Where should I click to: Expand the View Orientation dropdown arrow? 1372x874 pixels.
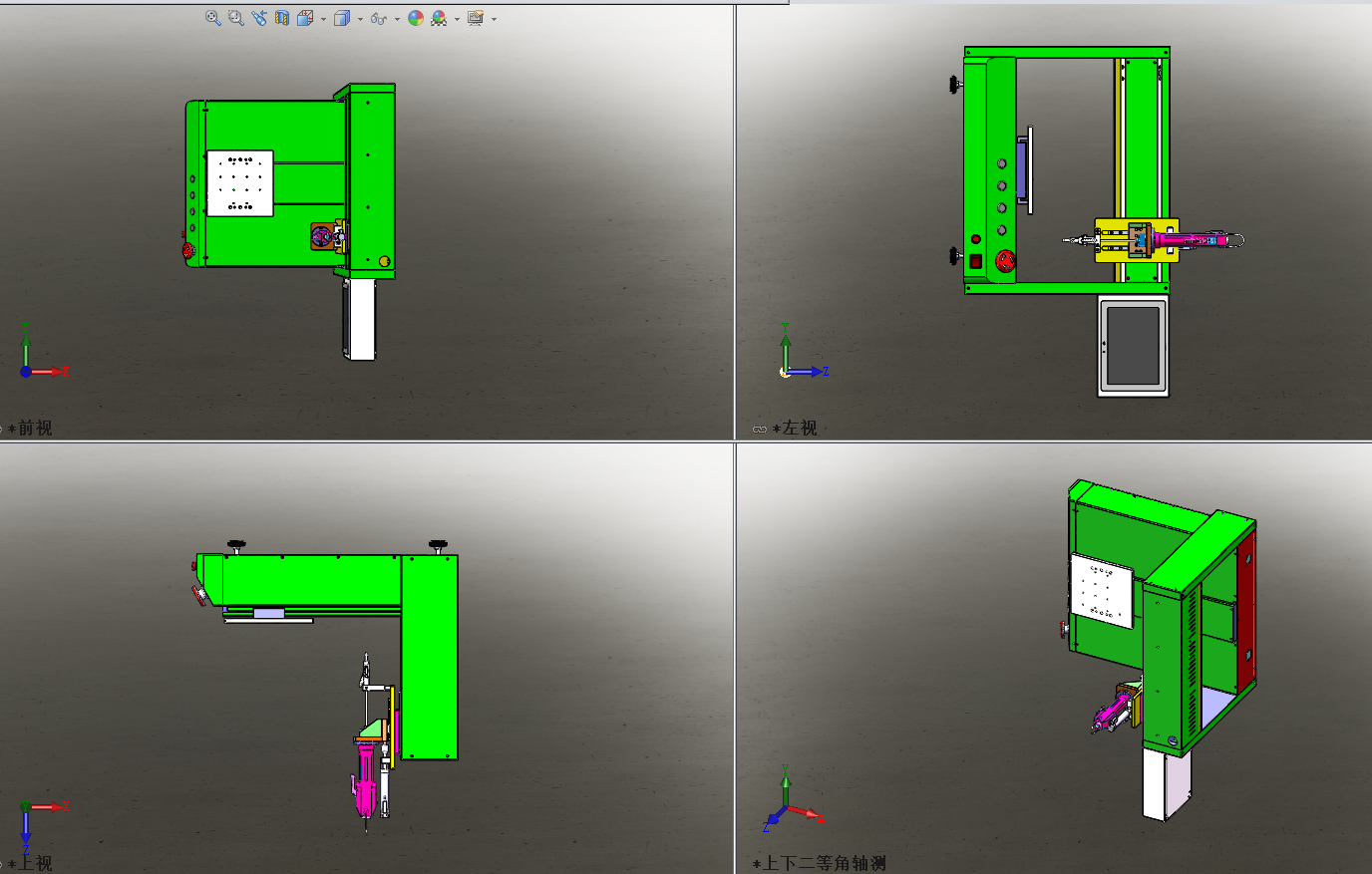point(323,19)
